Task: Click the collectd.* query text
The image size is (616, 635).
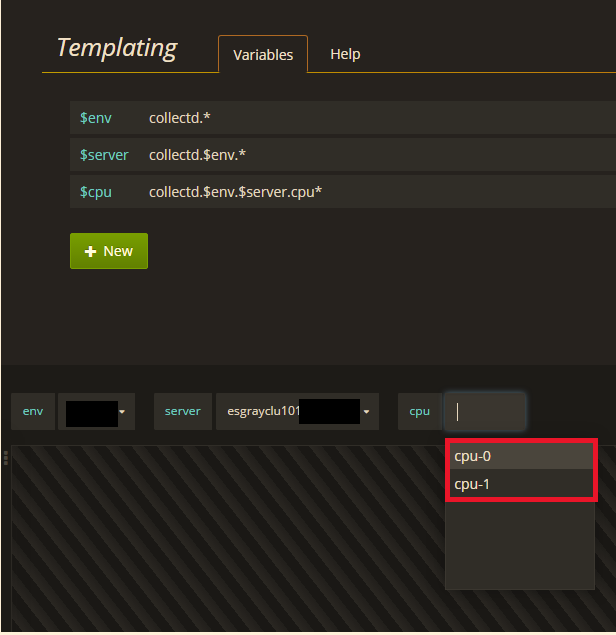Action: (179, 118)
